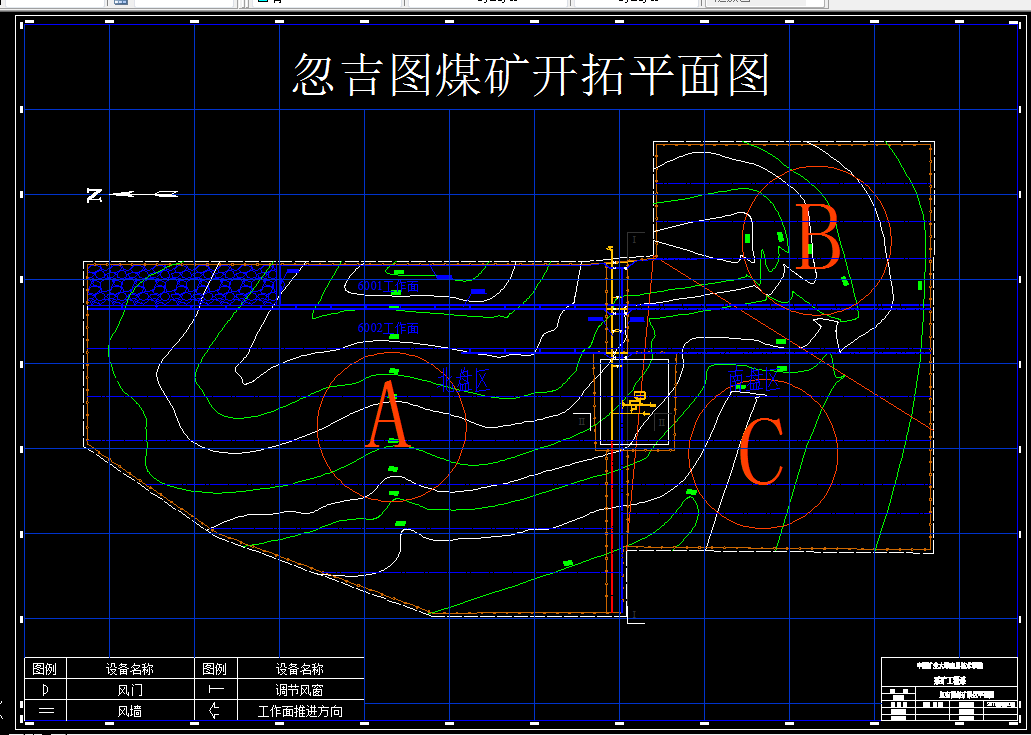Select the 风门 D-shaped legend symbol
This screenshot has width=1031, height=735.
pos(45,690)
